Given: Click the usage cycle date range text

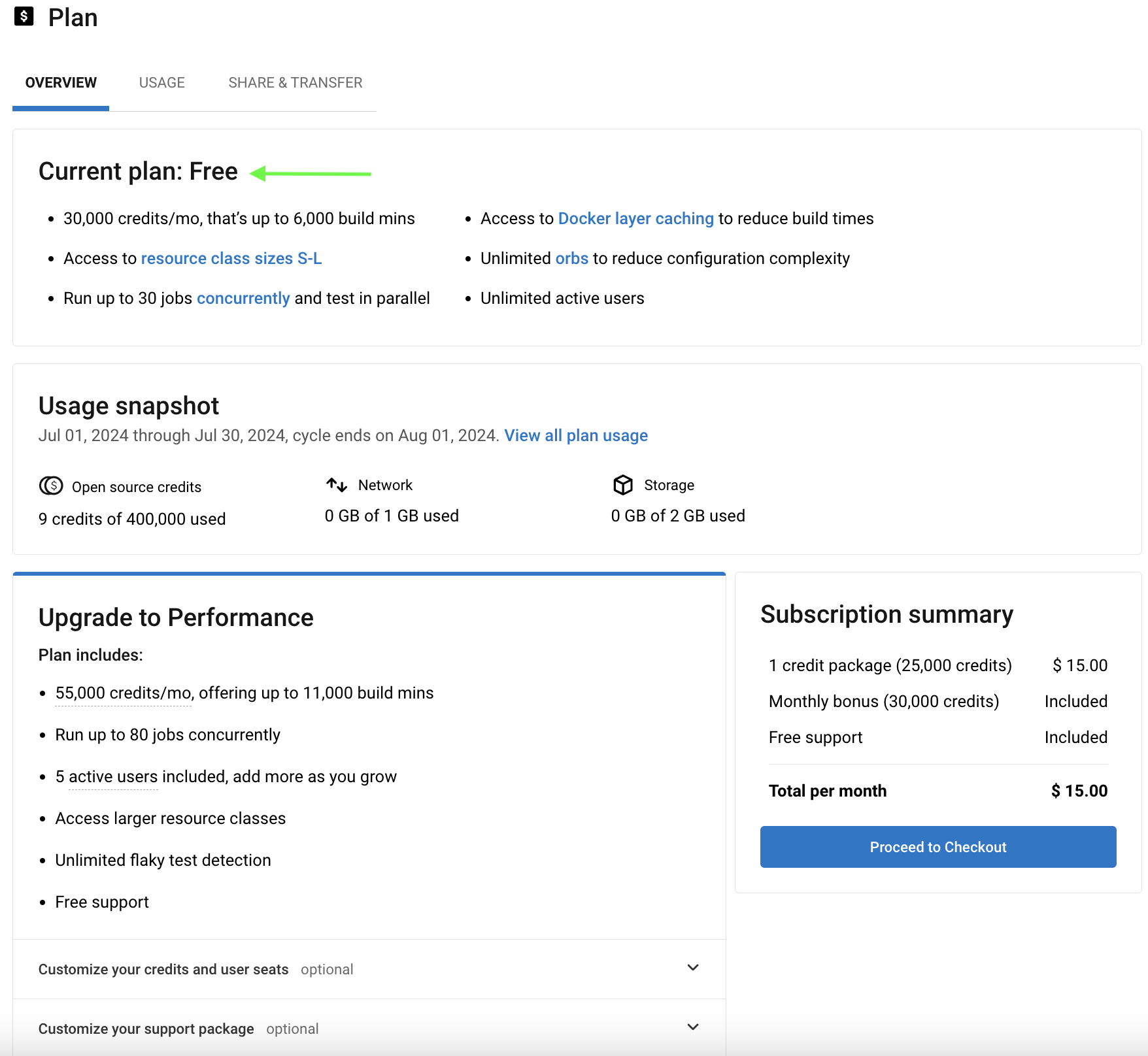Looking at the screenshot, I should pyautogui.click(x=269, y=436).
